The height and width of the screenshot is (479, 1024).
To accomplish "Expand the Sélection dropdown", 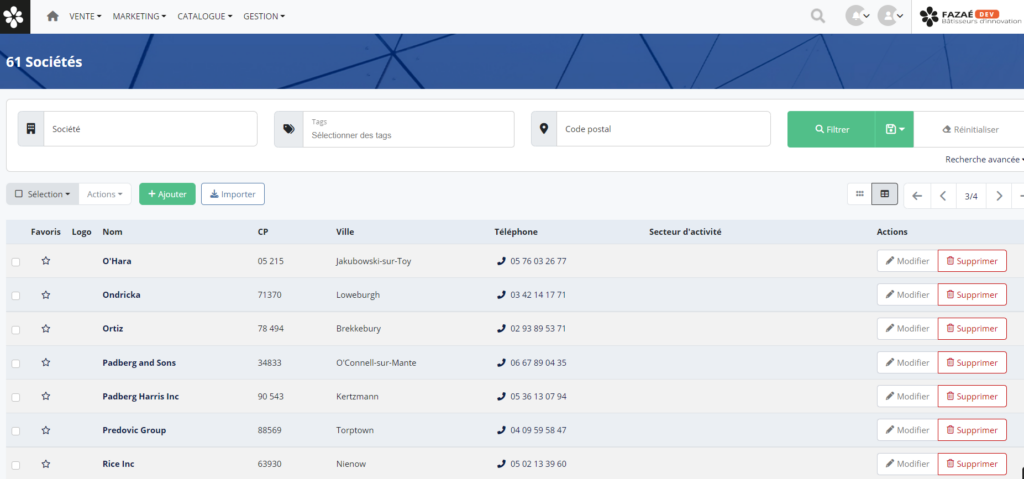I will 42,194.
